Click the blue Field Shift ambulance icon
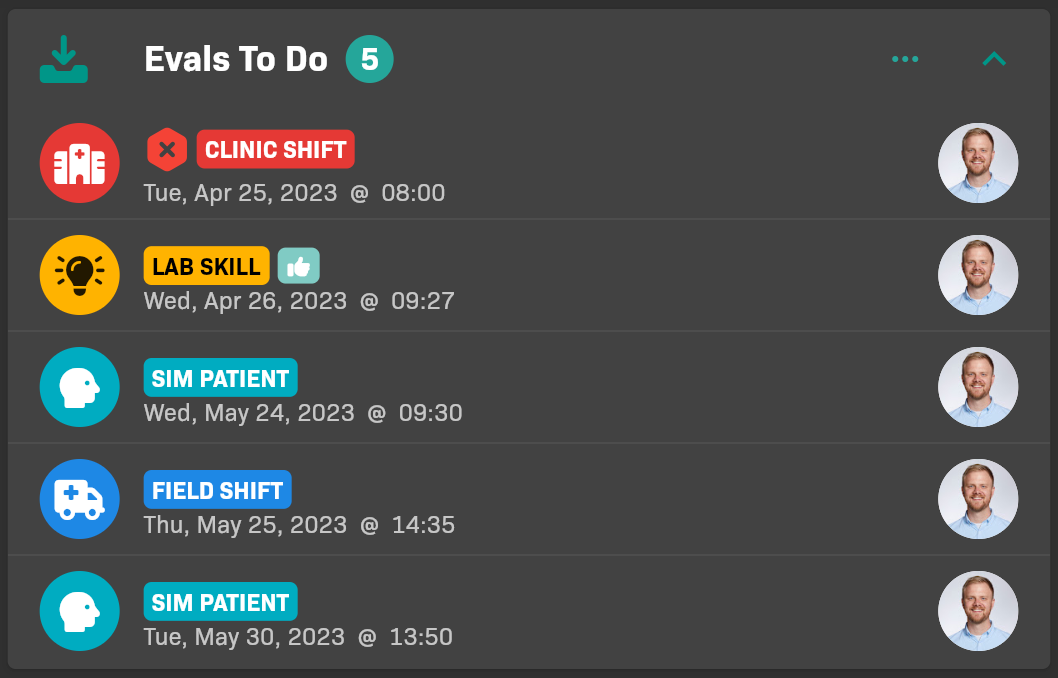Image resolution: width=1058 pixels, height=678 pixels. 80,499
